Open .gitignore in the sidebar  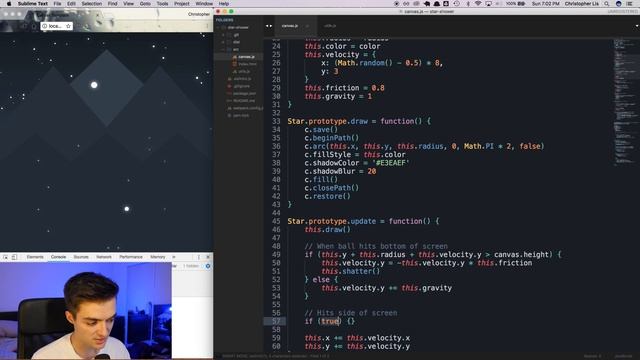point(241,86)
